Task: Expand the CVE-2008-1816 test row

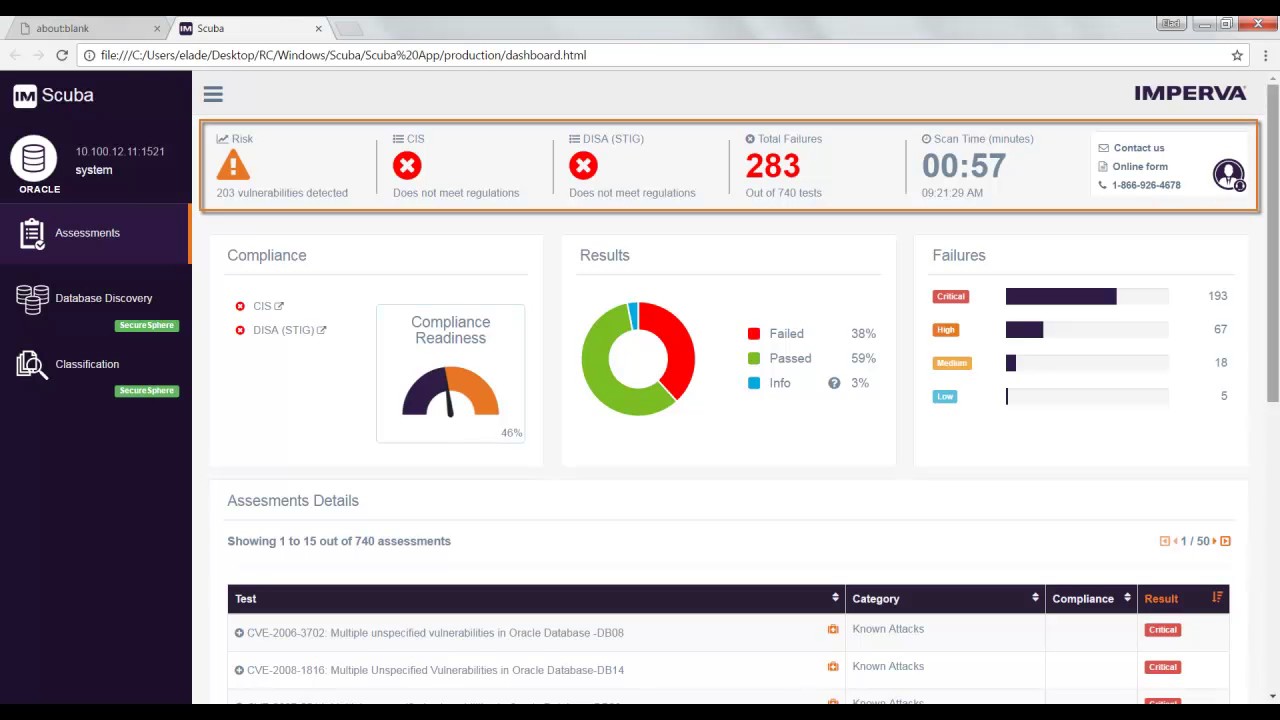Action: tap(239, 670)
